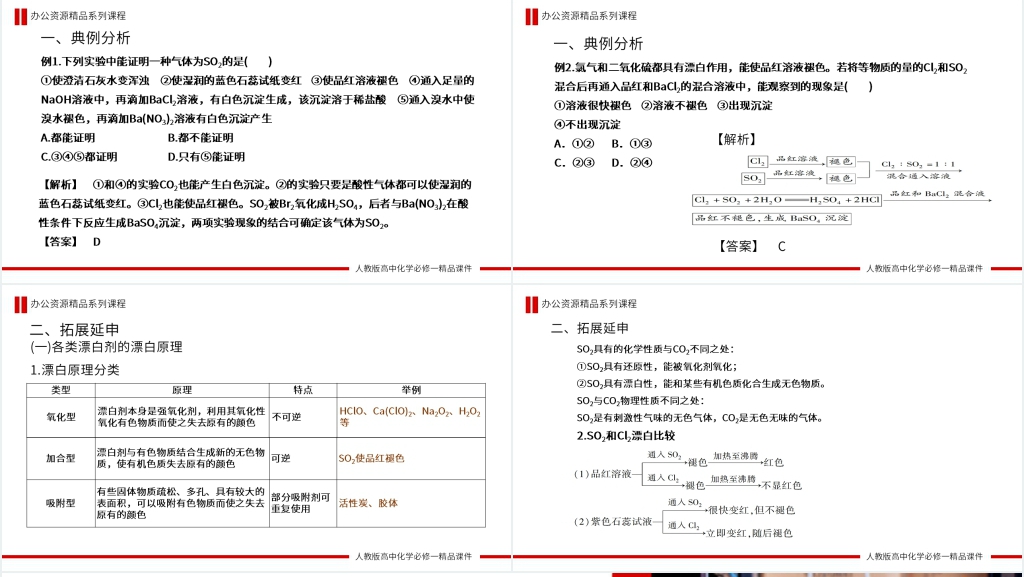Screen dimensions: 1024x577
Task: Click the table cell 不可逆
Action: click(302, 417)
